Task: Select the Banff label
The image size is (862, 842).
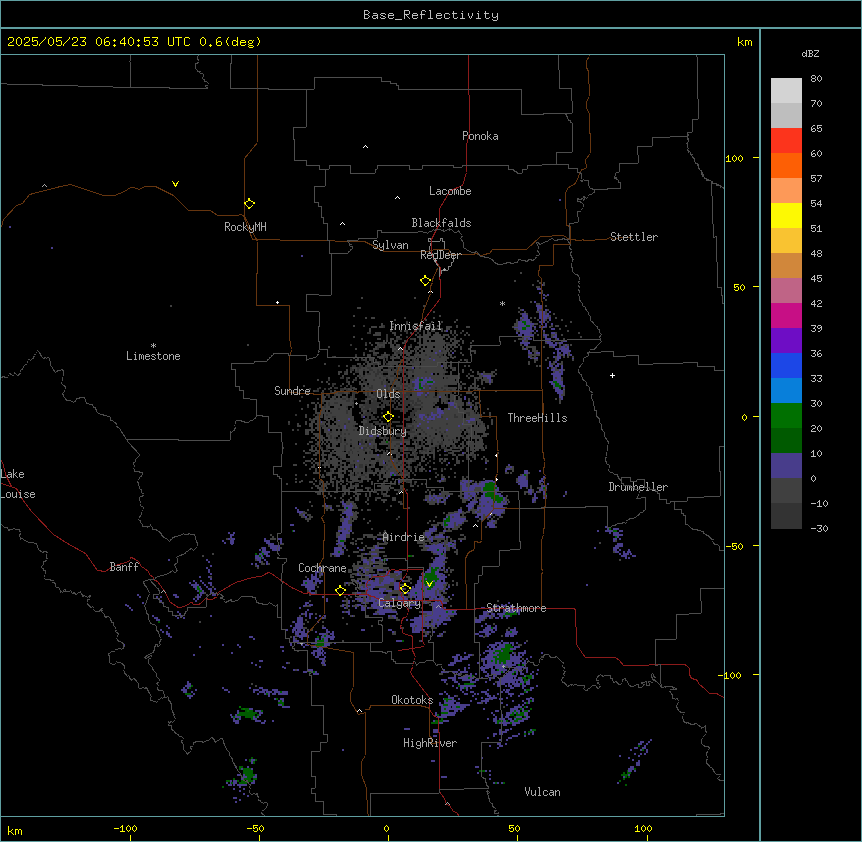Action: [x=124, y=567]
